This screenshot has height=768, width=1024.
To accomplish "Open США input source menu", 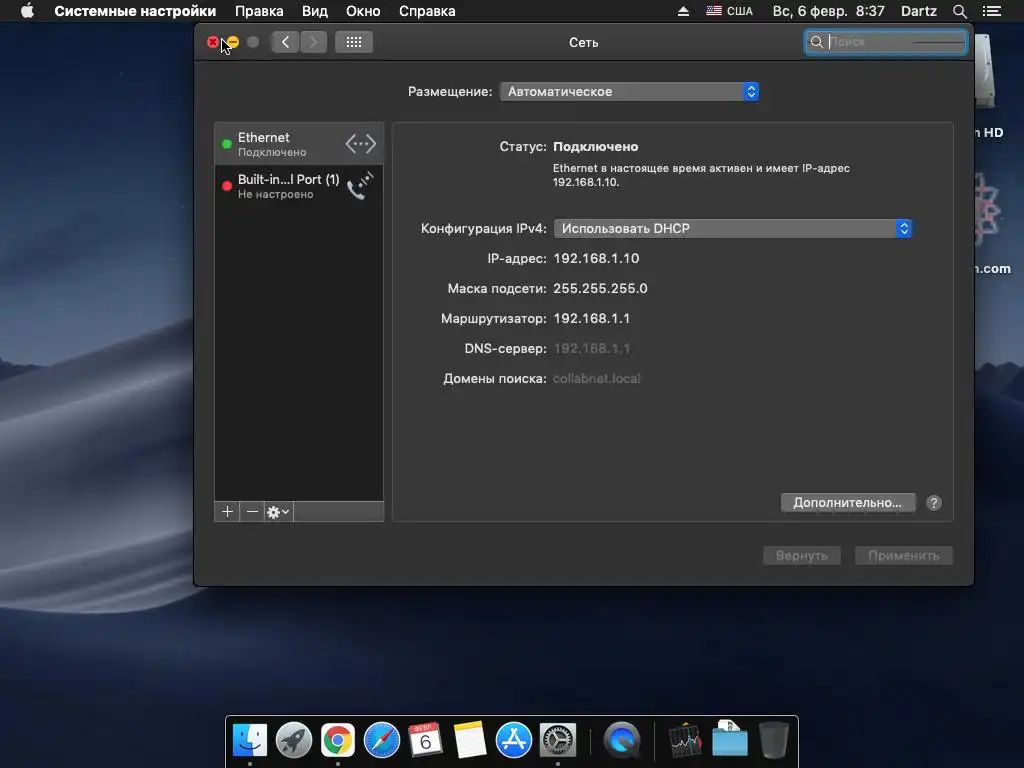I will click(x=729, y=11).
